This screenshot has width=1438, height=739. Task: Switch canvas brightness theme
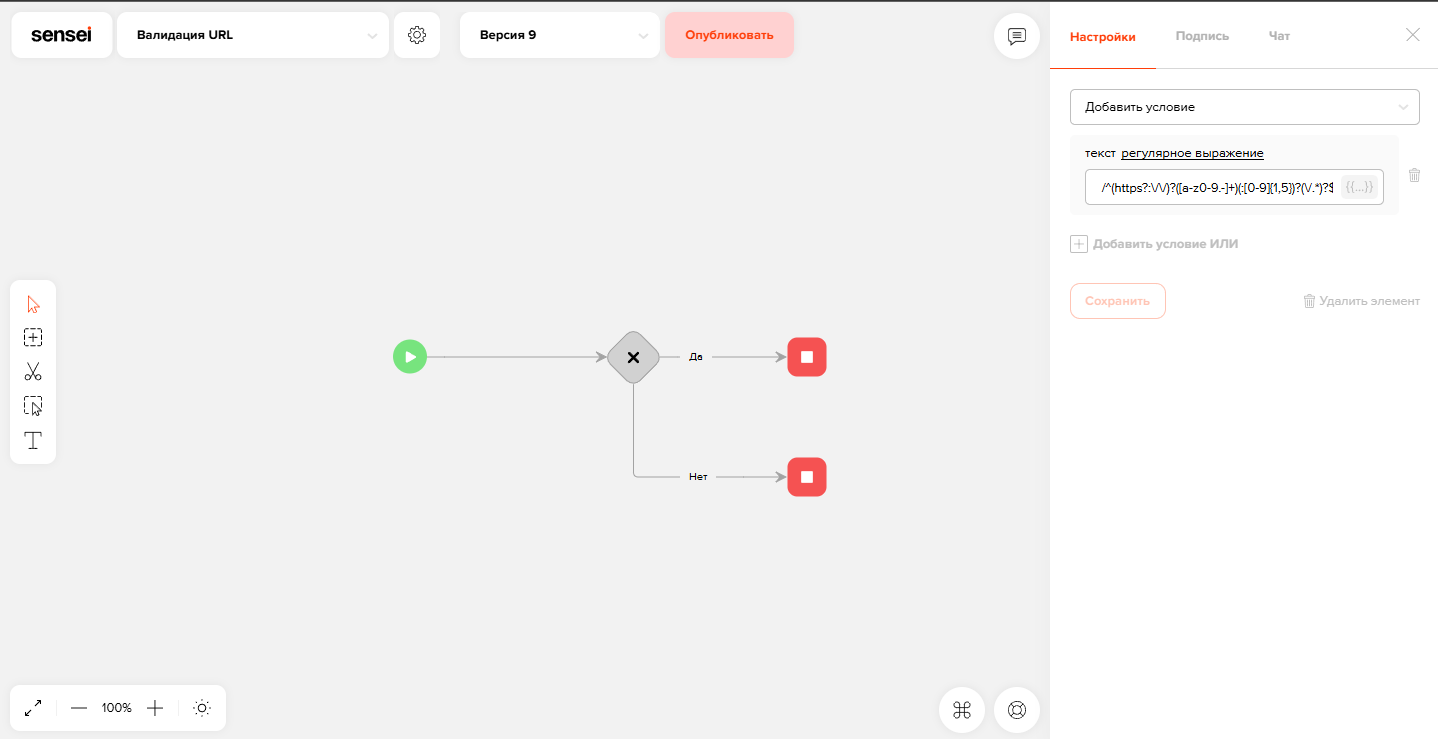click(x=202, y=708)
